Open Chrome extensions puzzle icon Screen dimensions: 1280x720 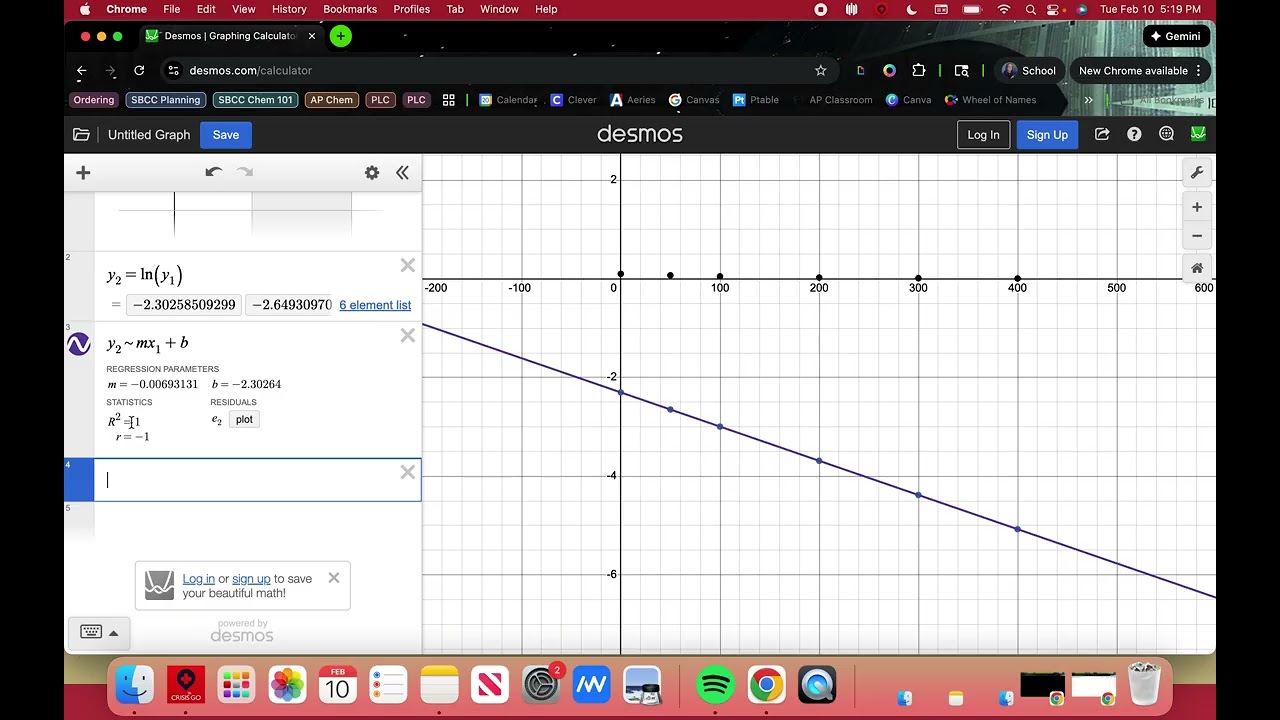click(919, 71)
